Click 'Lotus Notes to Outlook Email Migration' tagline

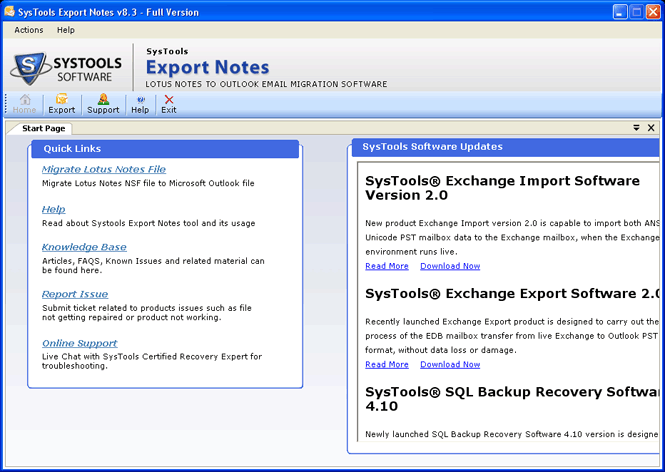pos(266,84)
